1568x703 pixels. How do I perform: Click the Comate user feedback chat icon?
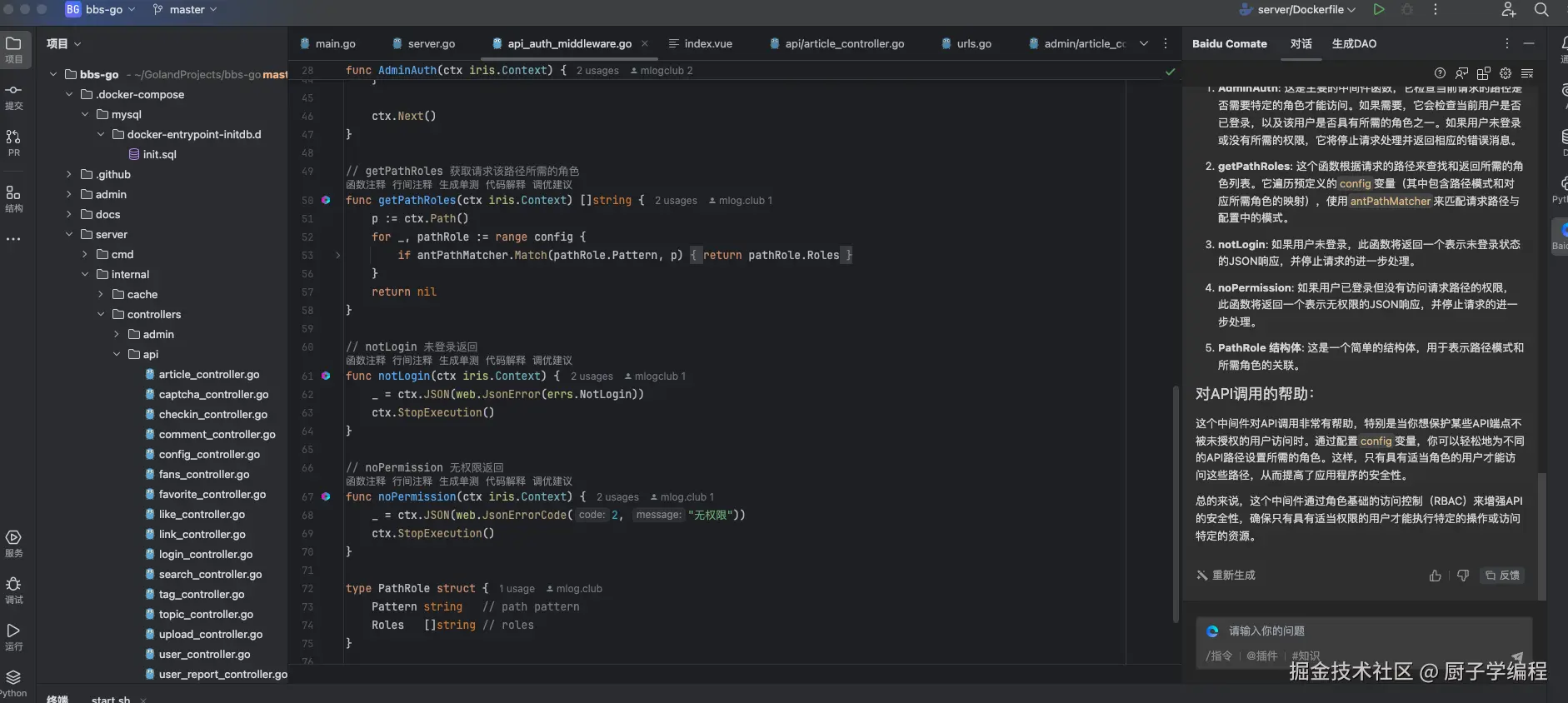click(1462, 73)
